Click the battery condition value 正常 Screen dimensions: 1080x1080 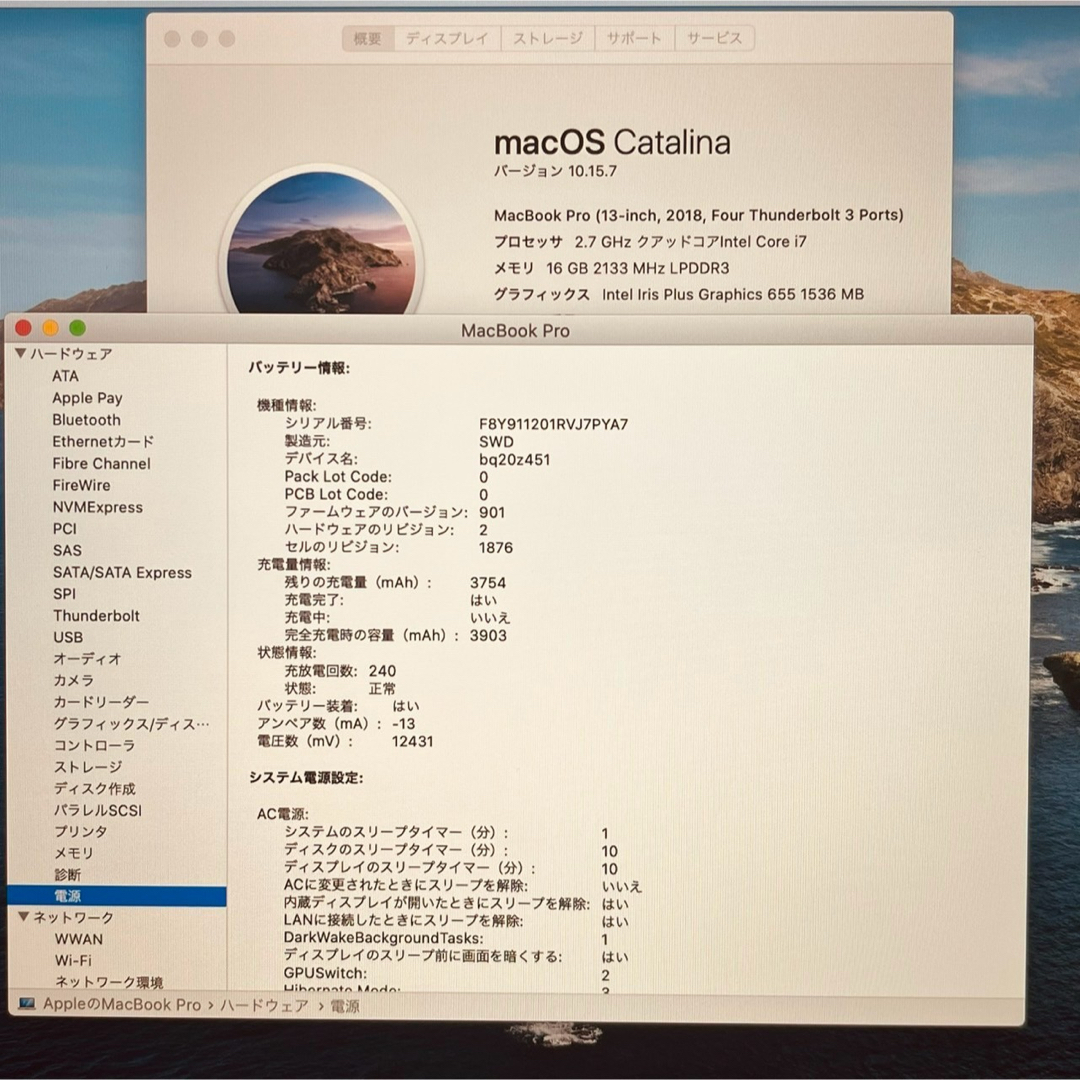pos(382,689)
